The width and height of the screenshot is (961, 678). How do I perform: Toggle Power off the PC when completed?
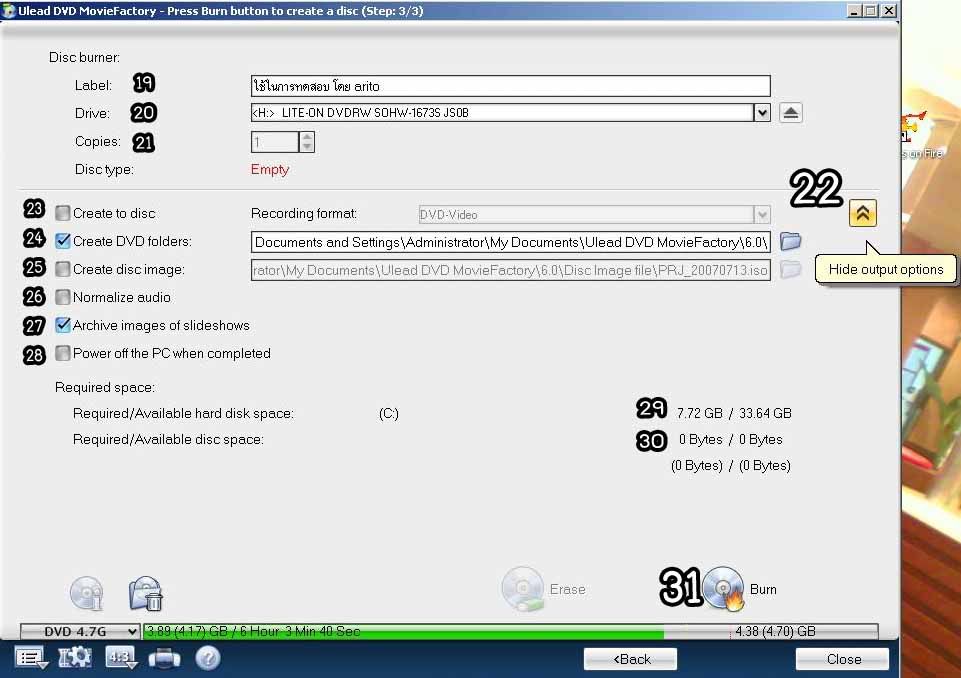pyautogui.click(x=64, y=353)
